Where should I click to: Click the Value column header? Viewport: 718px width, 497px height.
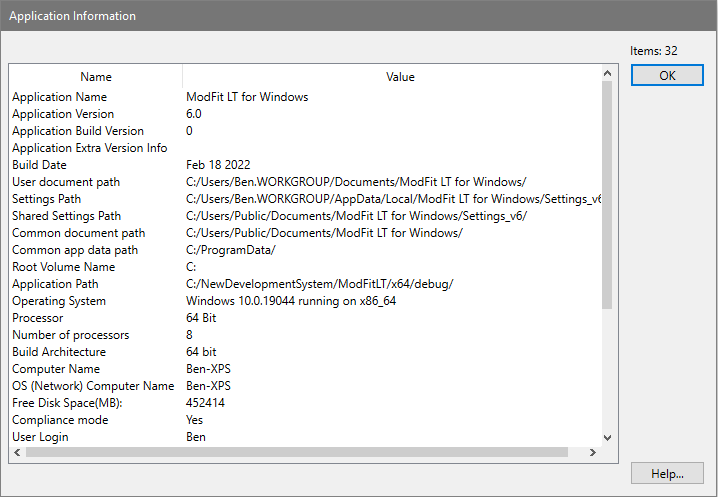click(400, 77)
